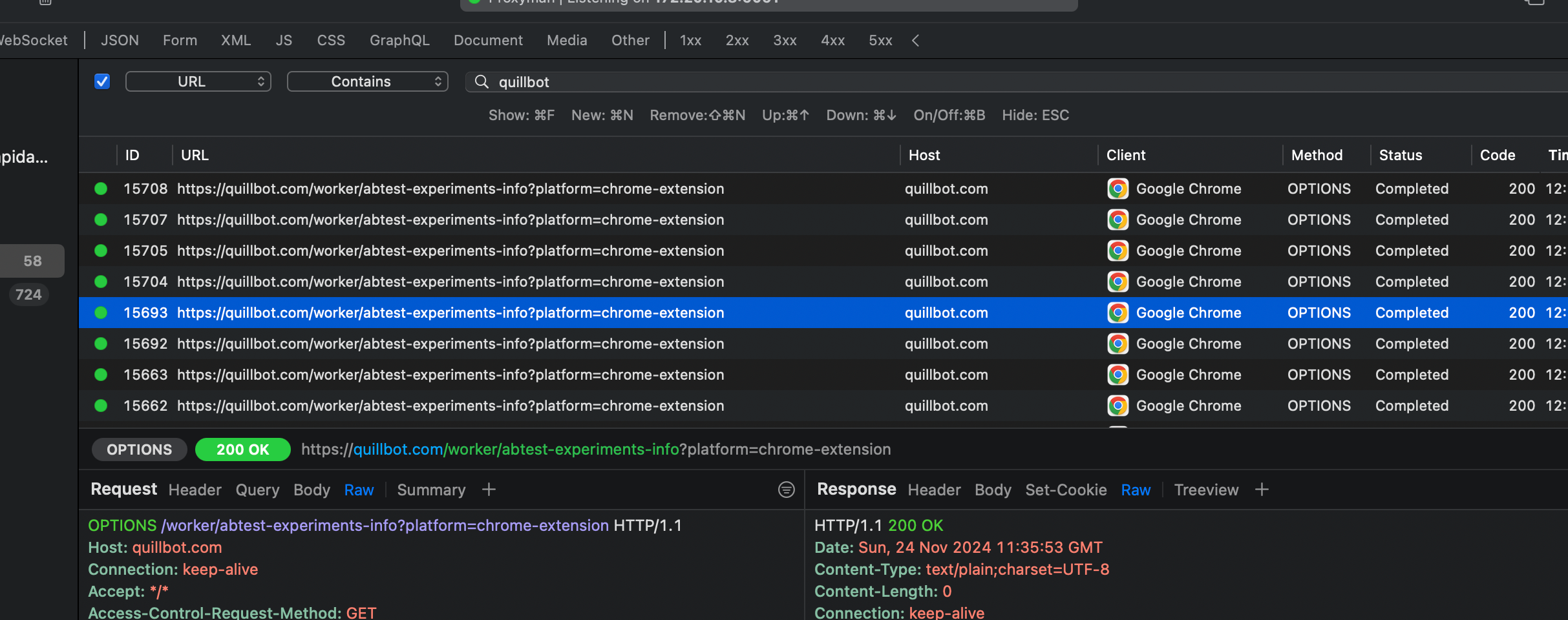Open the Response Header tab

[934, 490]
